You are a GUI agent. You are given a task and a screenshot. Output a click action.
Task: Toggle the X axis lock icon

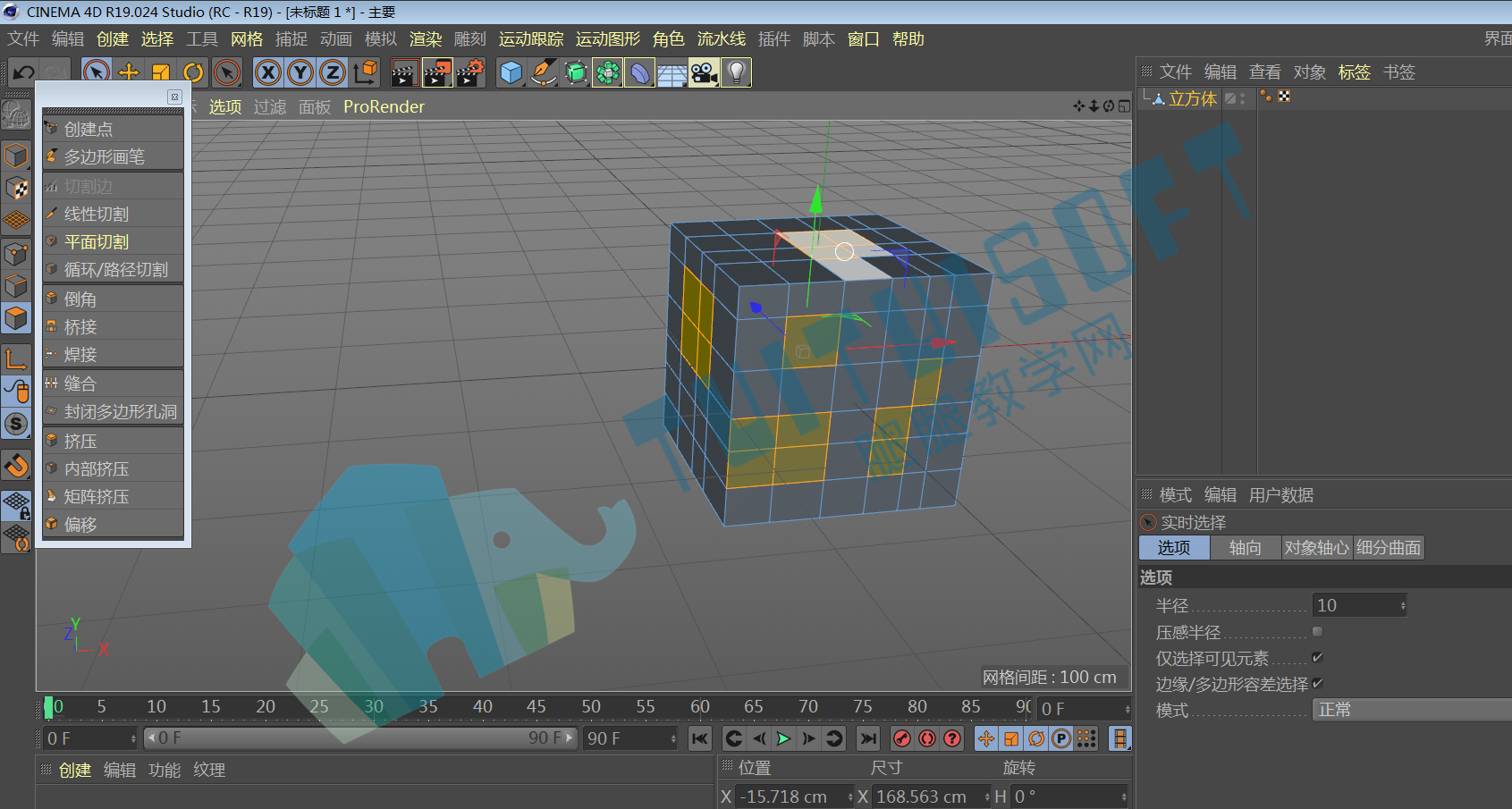[267, 72]
